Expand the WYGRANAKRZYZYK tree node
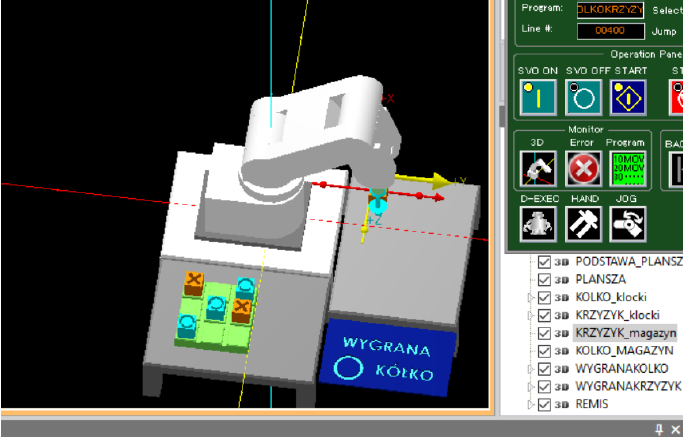Image resolution: width=683 pixels, height=437 pixels. (x=531, y=387)
